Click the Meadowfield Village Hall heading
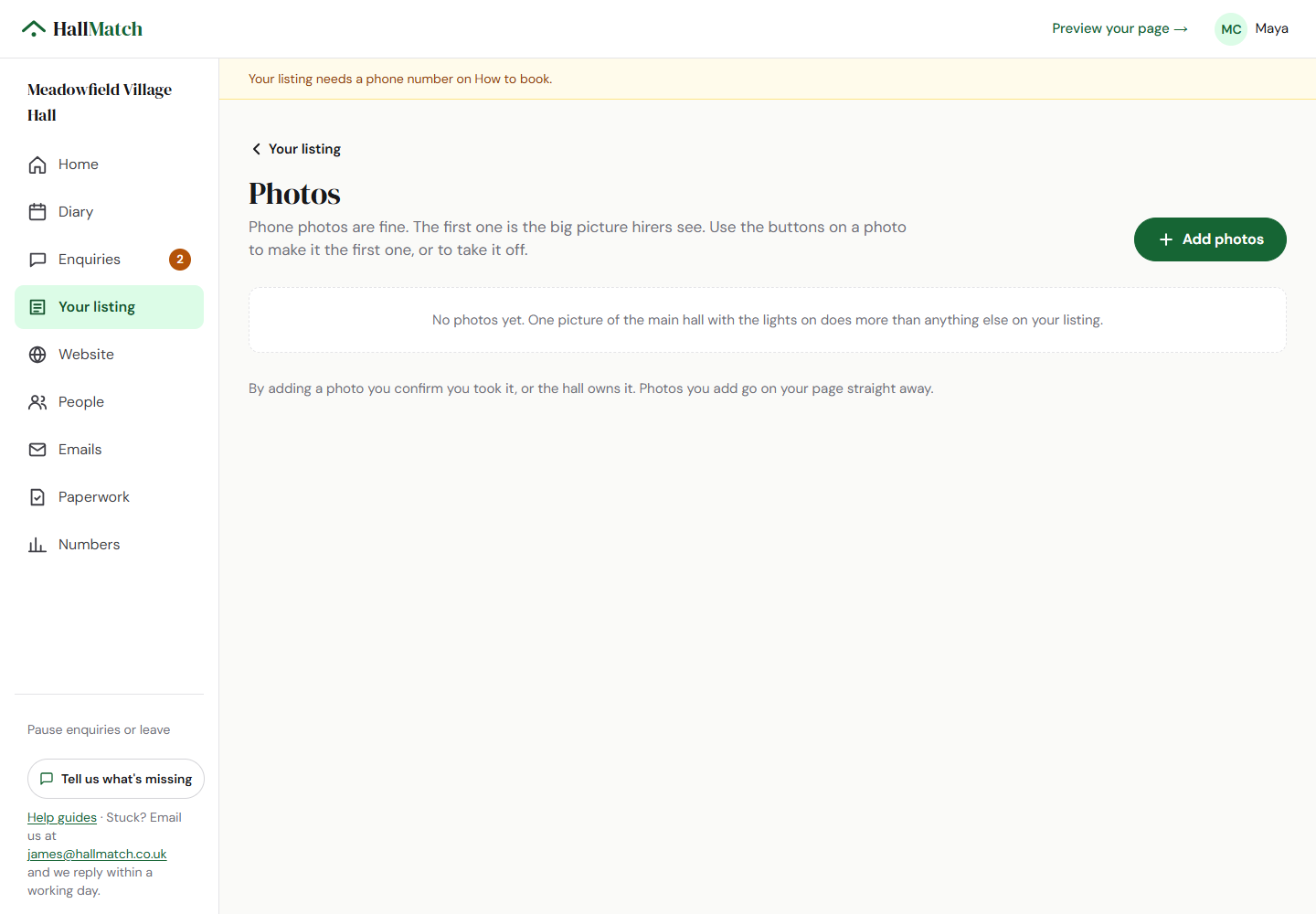Screen dimensions: 1316x914 tap(100, 102)
